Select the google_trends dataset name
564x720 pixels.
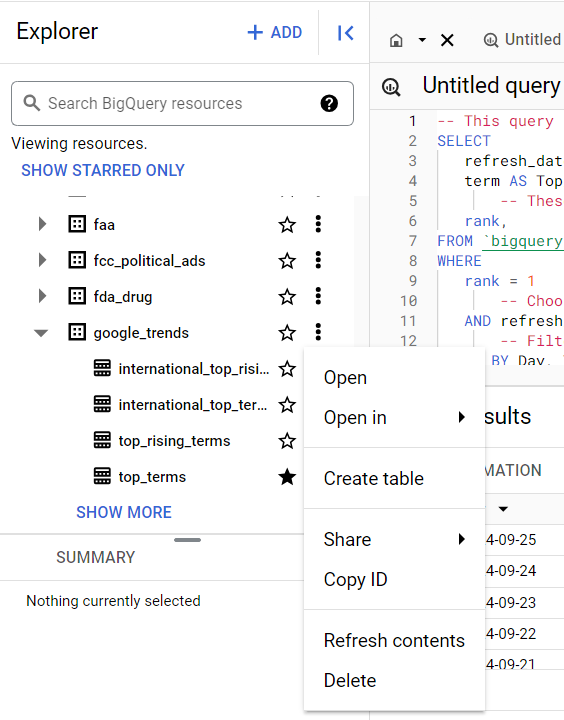141,333
